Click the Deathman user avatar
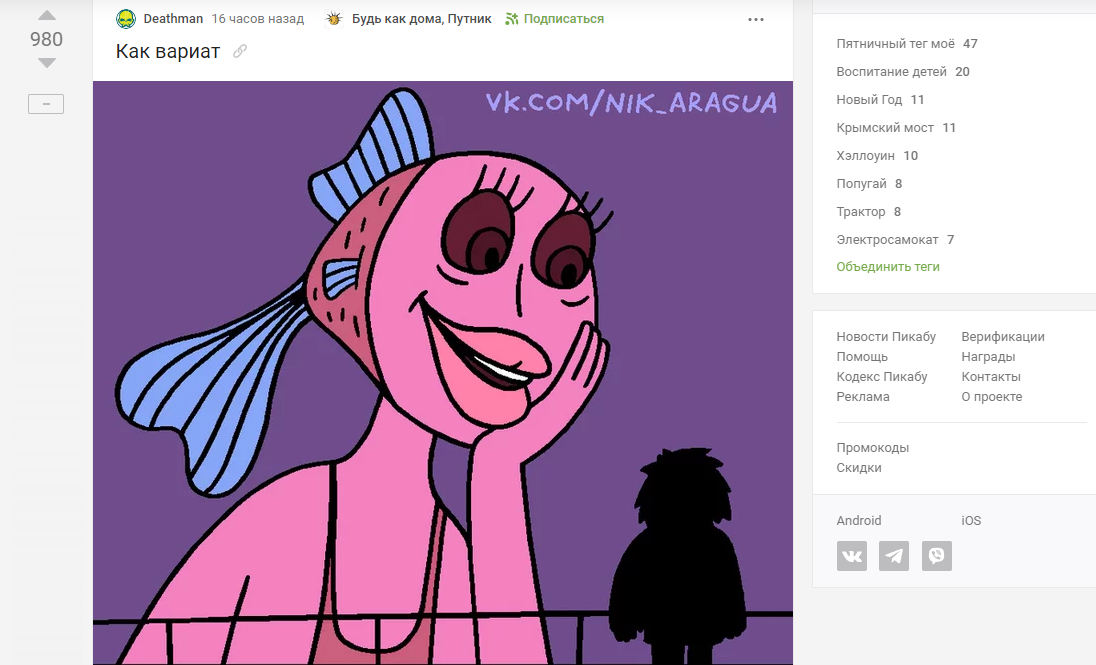The height and width of the screenshot is (665, 1096). click(x=126, y=19)
